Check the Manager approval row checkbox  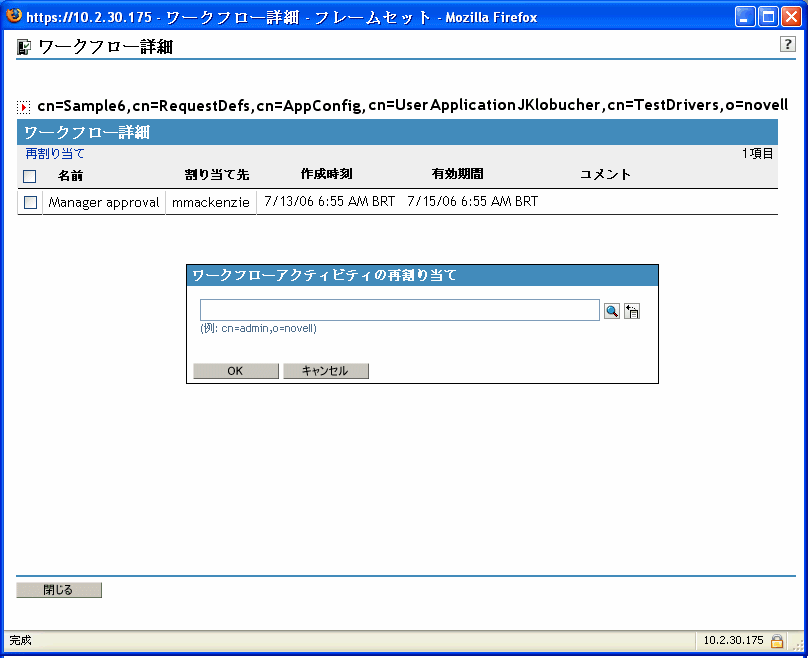coord(30,202)
